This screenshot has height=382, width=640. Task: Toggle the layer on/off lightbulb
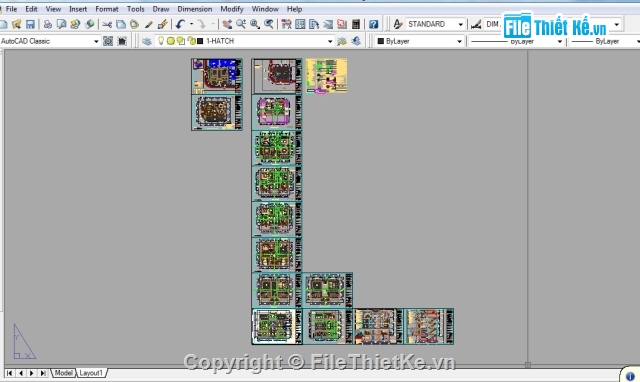(x=161, y=41)
